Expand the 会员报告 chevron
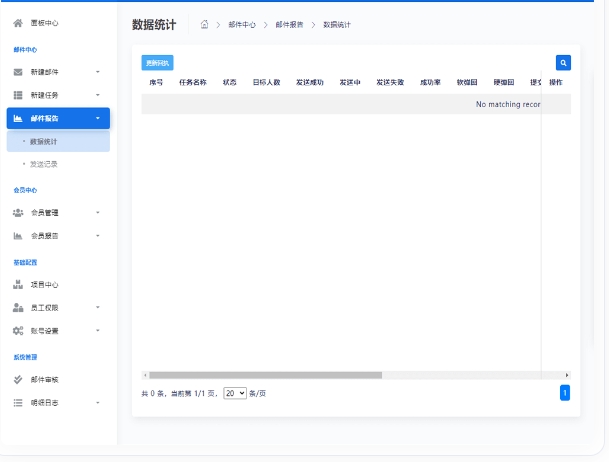 [98, 236]
